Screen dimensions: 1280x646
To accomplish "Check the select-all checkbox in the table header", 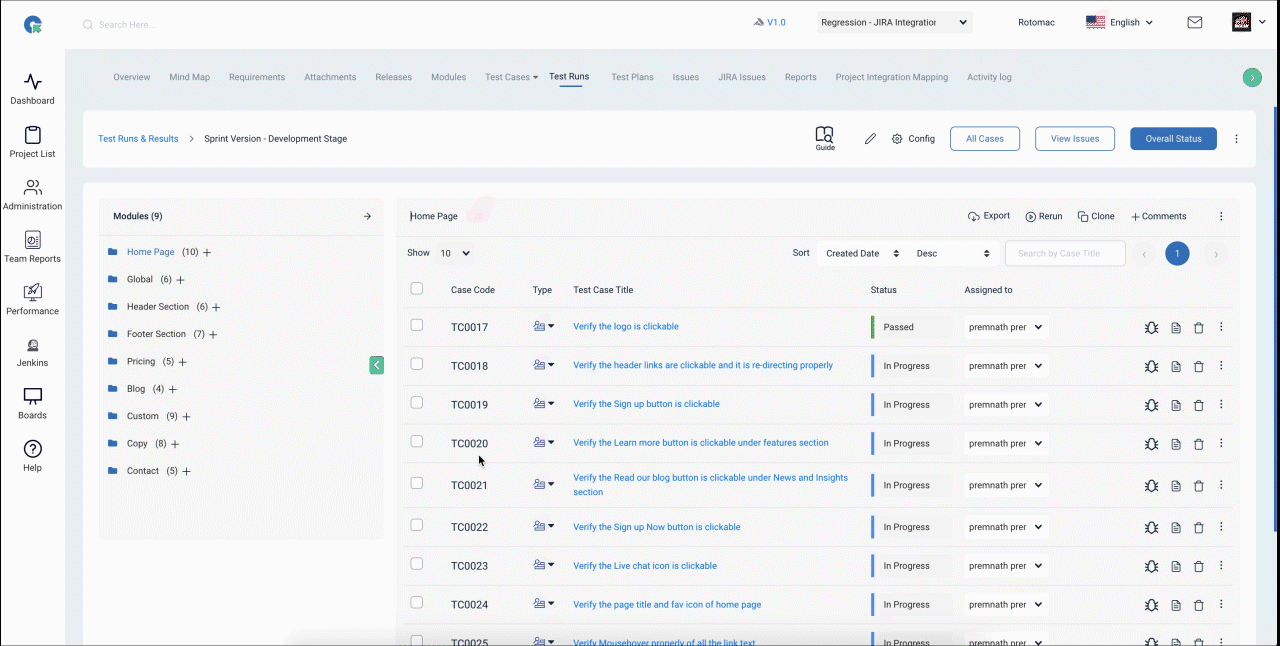I will tap(417, 289).
